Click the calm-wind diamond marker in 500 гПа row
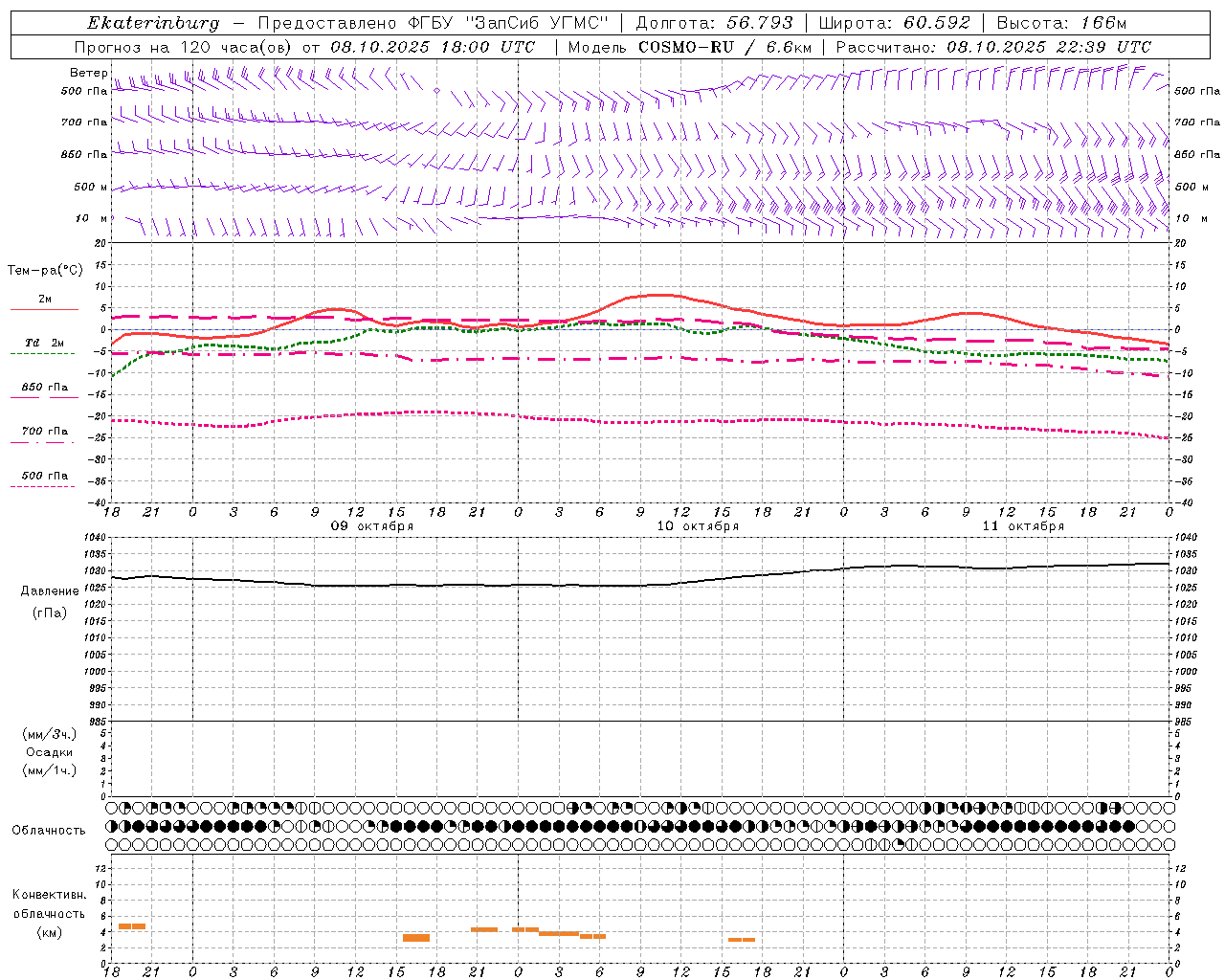The image size is (1225, 980). click(x=437, y=90)
